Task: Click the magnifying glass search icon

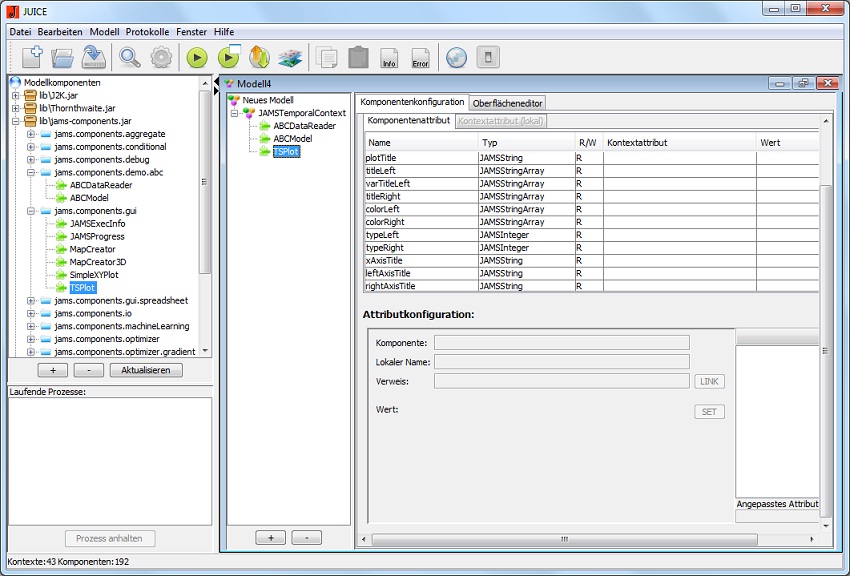Action: point(130,57)
